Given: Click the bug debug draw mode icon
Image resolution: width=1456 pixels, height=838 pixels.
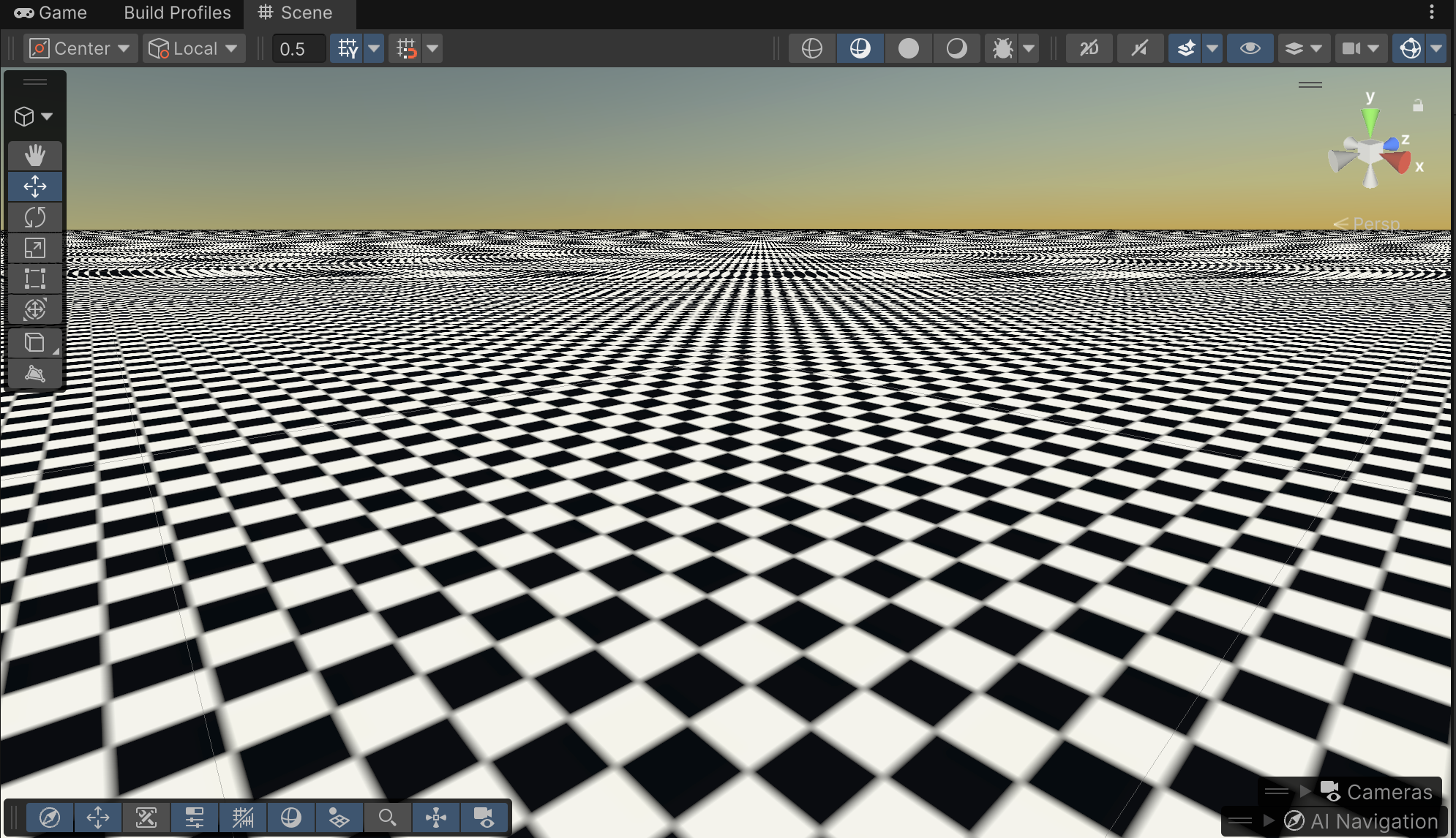Looking at the screenshot, I should point(1002,48).
